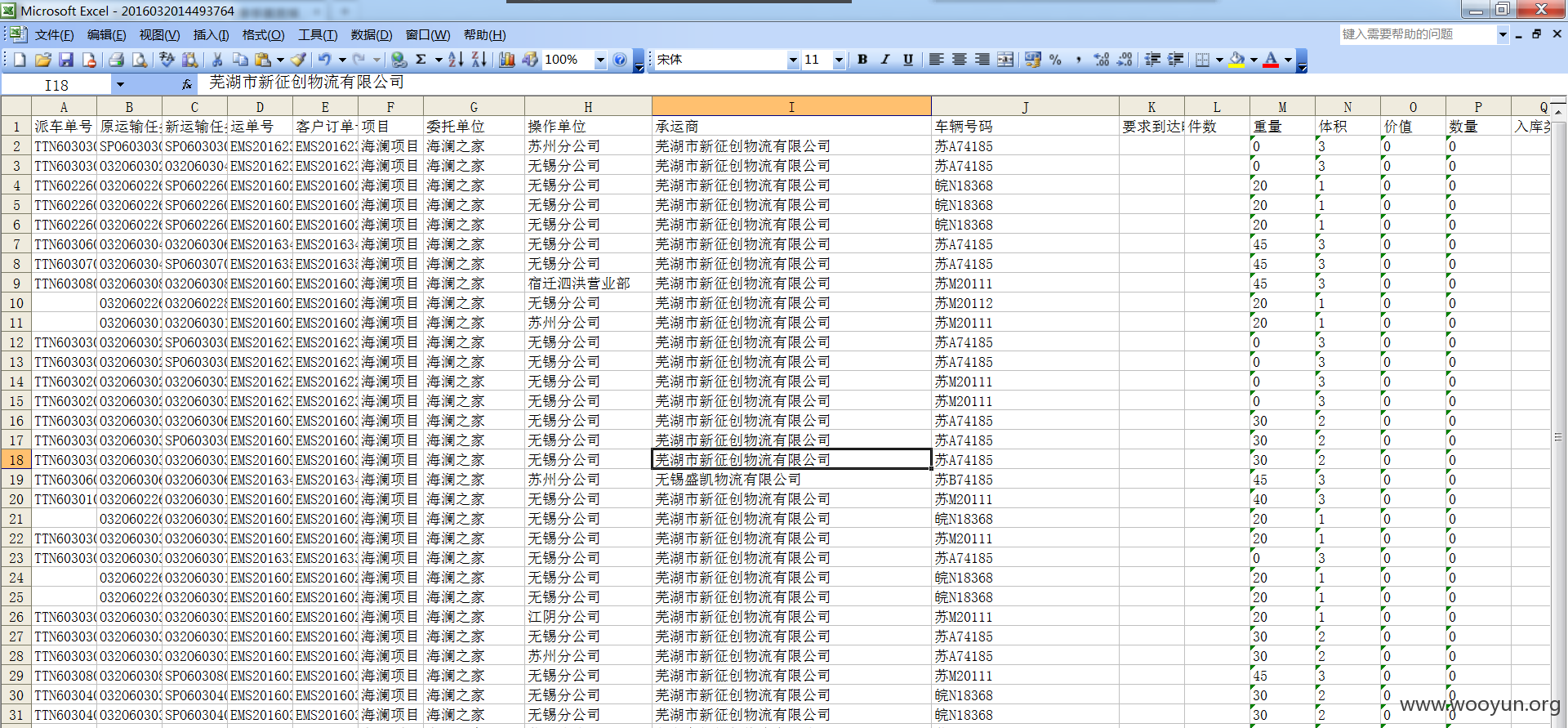The width and height of the screenshot is (1568, 728).
Task: Open the Name Box dropdown arrow
Action: click(120, 84)
